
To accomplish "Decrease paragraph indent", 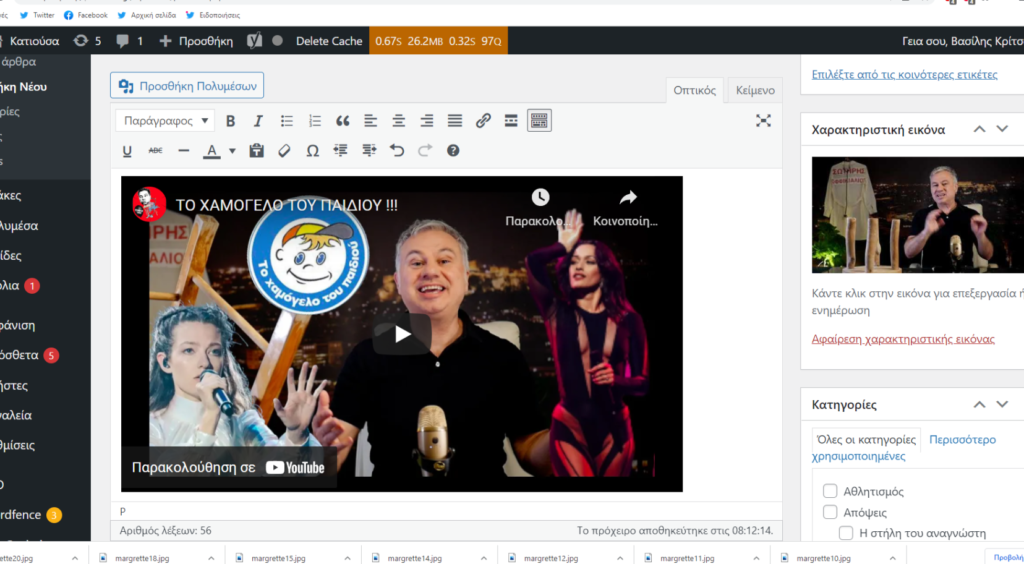I will coord(340,151).
